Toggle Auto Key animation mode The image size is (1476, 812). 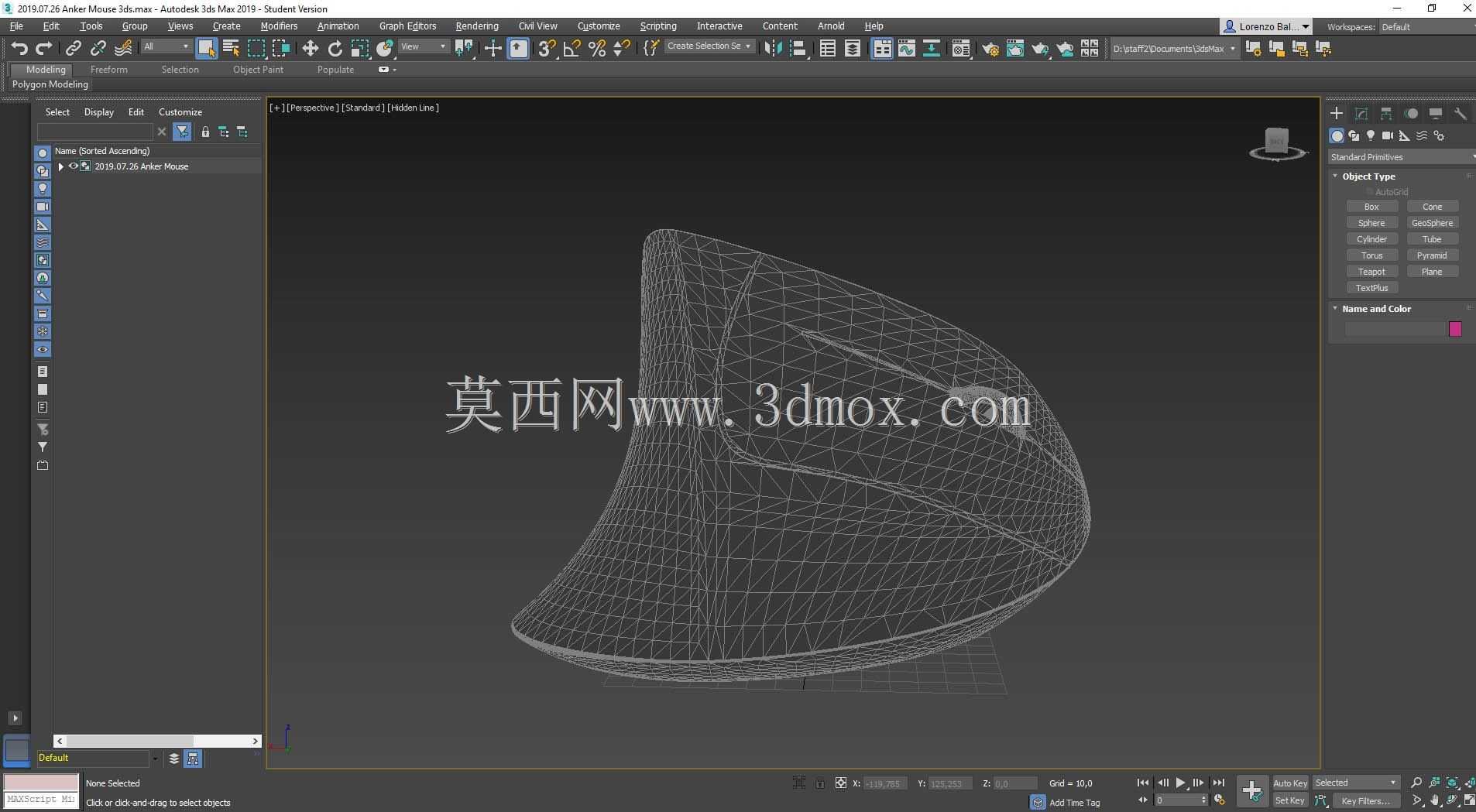[x=1289, y=783]
